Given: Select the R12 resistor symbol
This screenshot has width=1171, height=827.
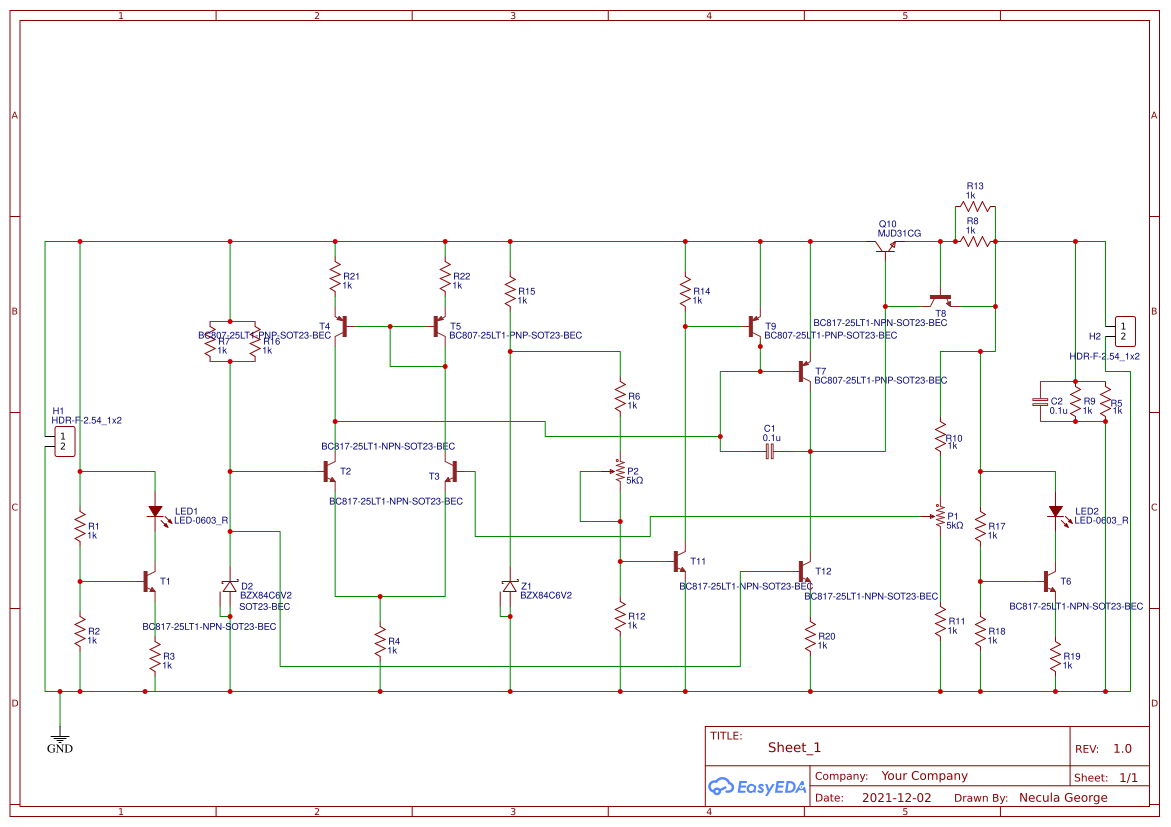Looking at the screenshot, I should (620, 617).
